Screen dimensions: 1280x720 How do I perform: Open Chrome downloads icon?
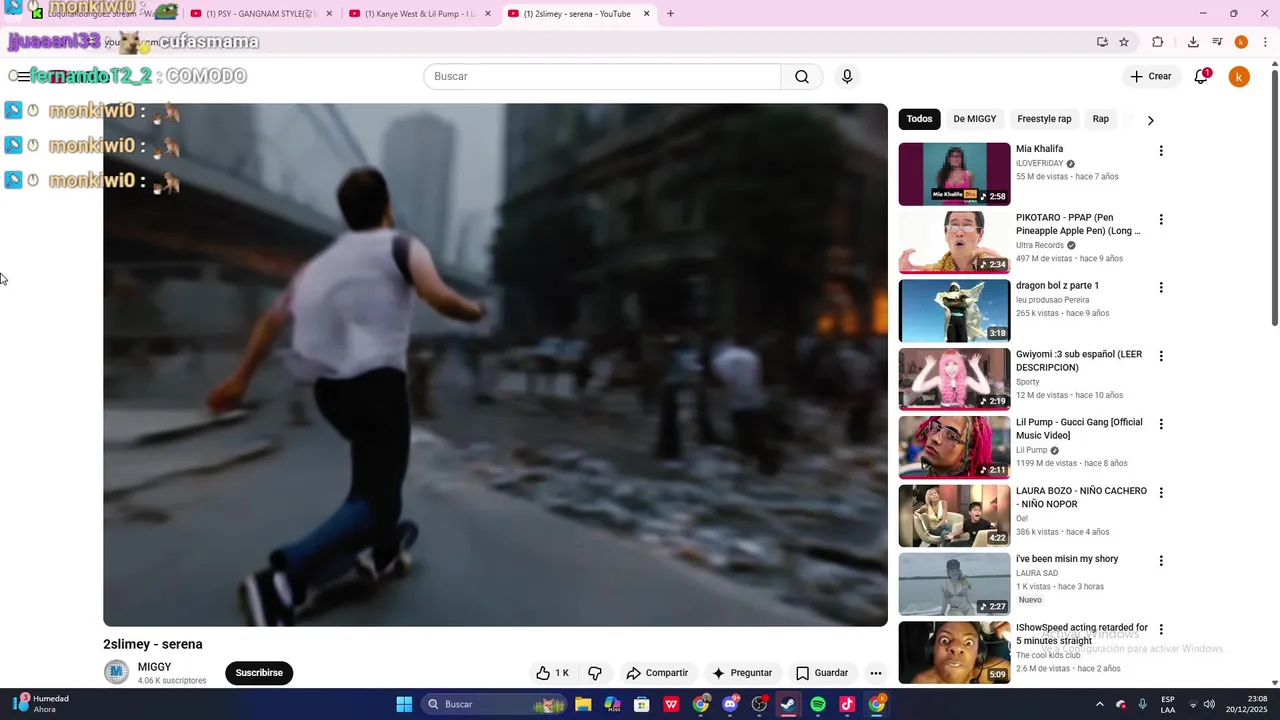coord(1193,42)
